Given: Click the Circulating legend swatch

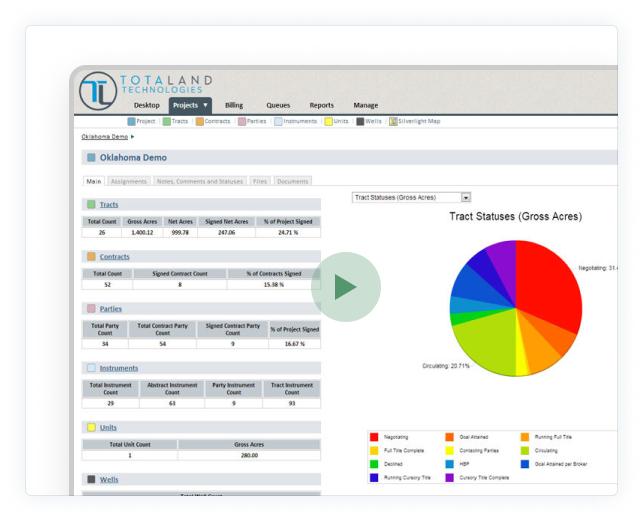Looking at the screenshot, I should [525, 450].
